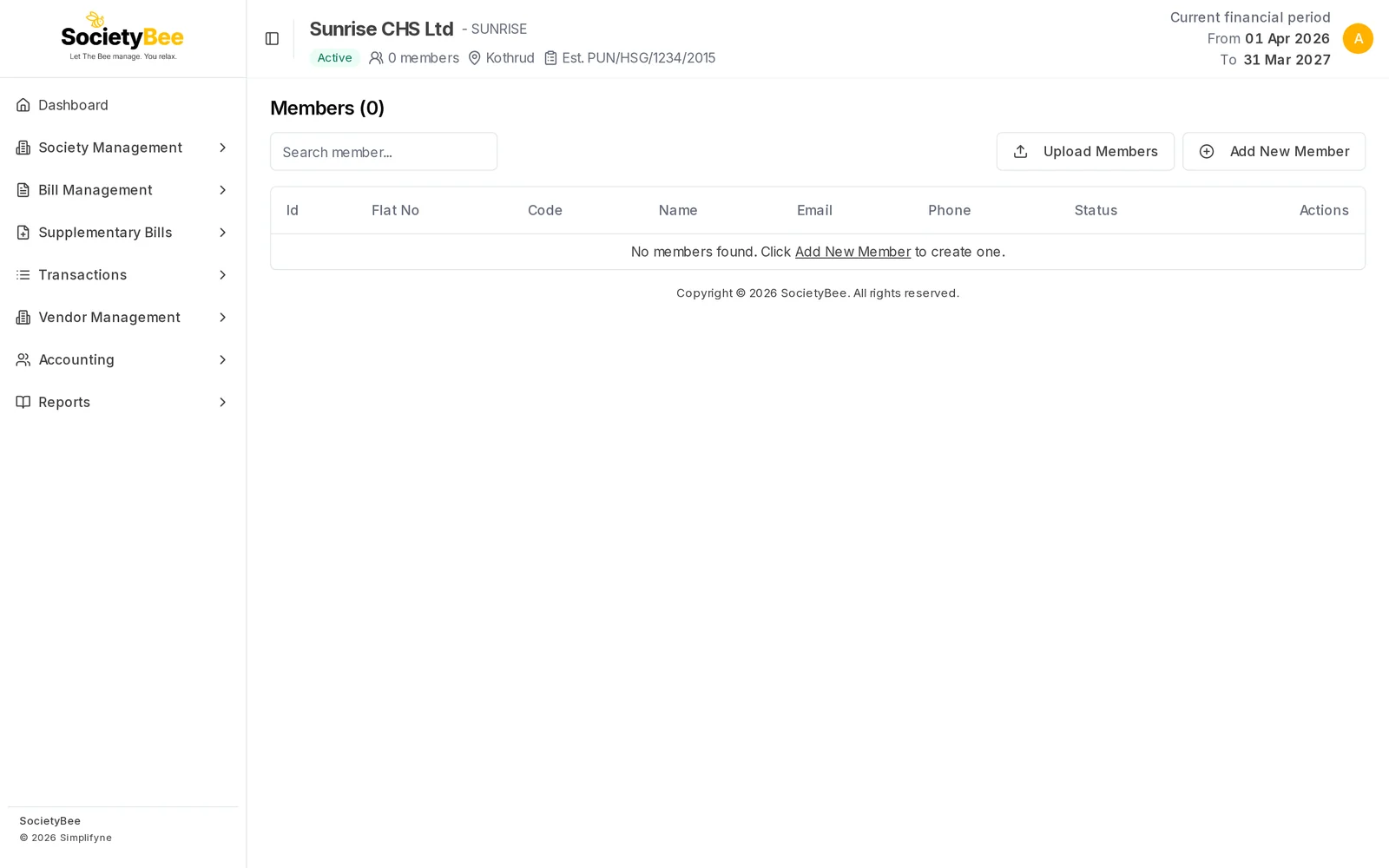Click the Email column header

point(814,210)
